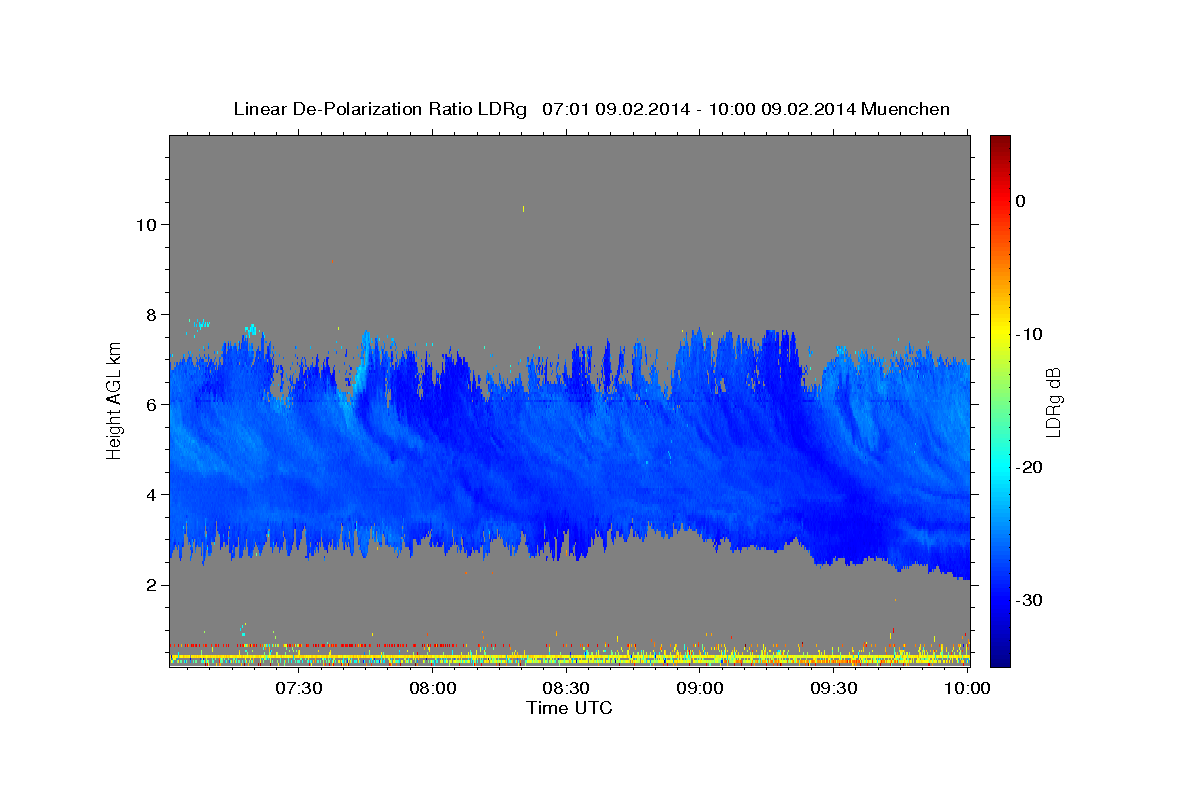
Task: Click the start timestamp "07:01 09.02.2014" in title
Action: coord(616,109)
